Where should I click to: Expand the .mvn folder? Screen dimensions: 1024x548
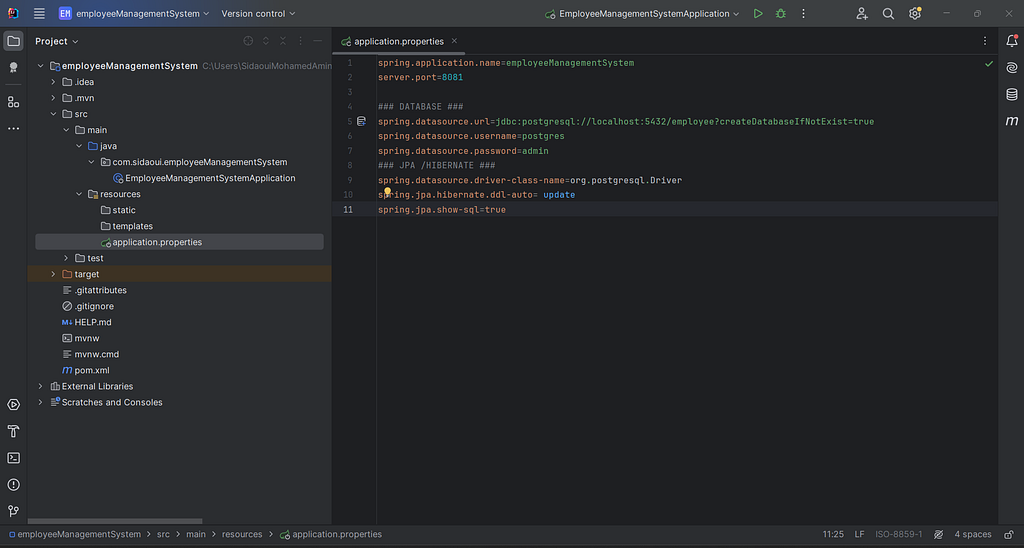pyautogui.click(x=54, y=98)
